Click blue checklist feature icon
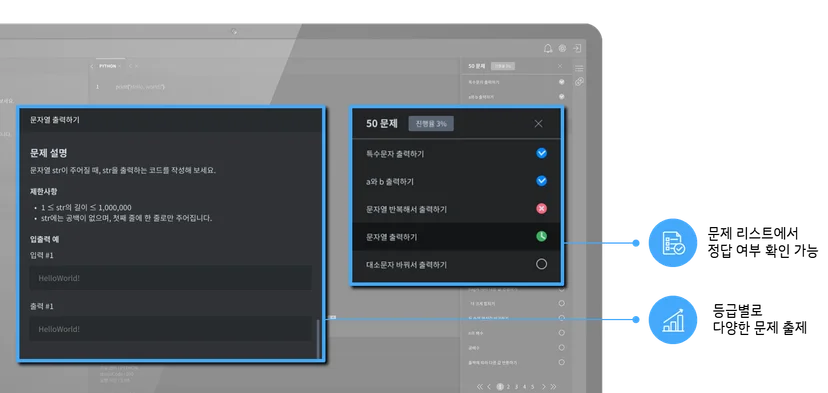 click(x=673, y=242)
